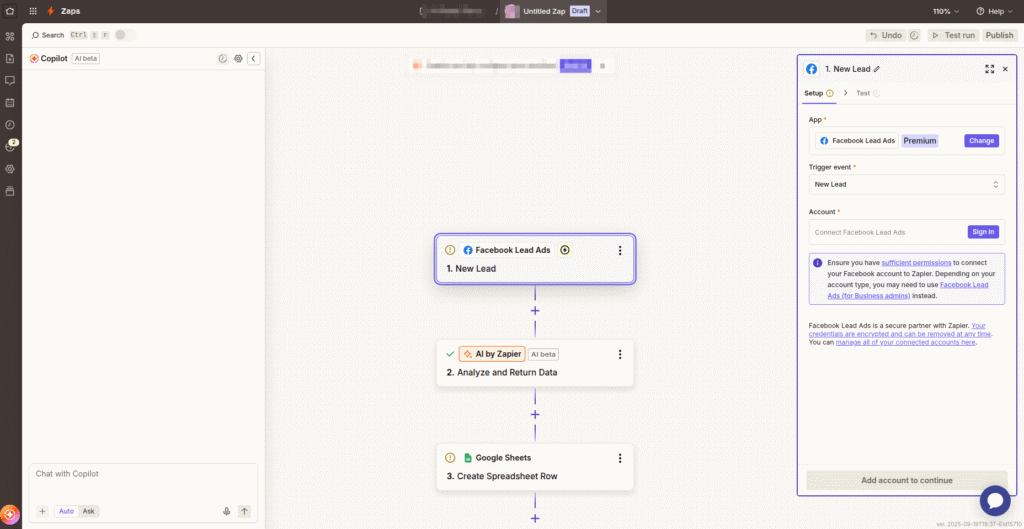Expand the step panel to fullscreen
Viewport: 1024px width, 529px height.
coord(989,69)
